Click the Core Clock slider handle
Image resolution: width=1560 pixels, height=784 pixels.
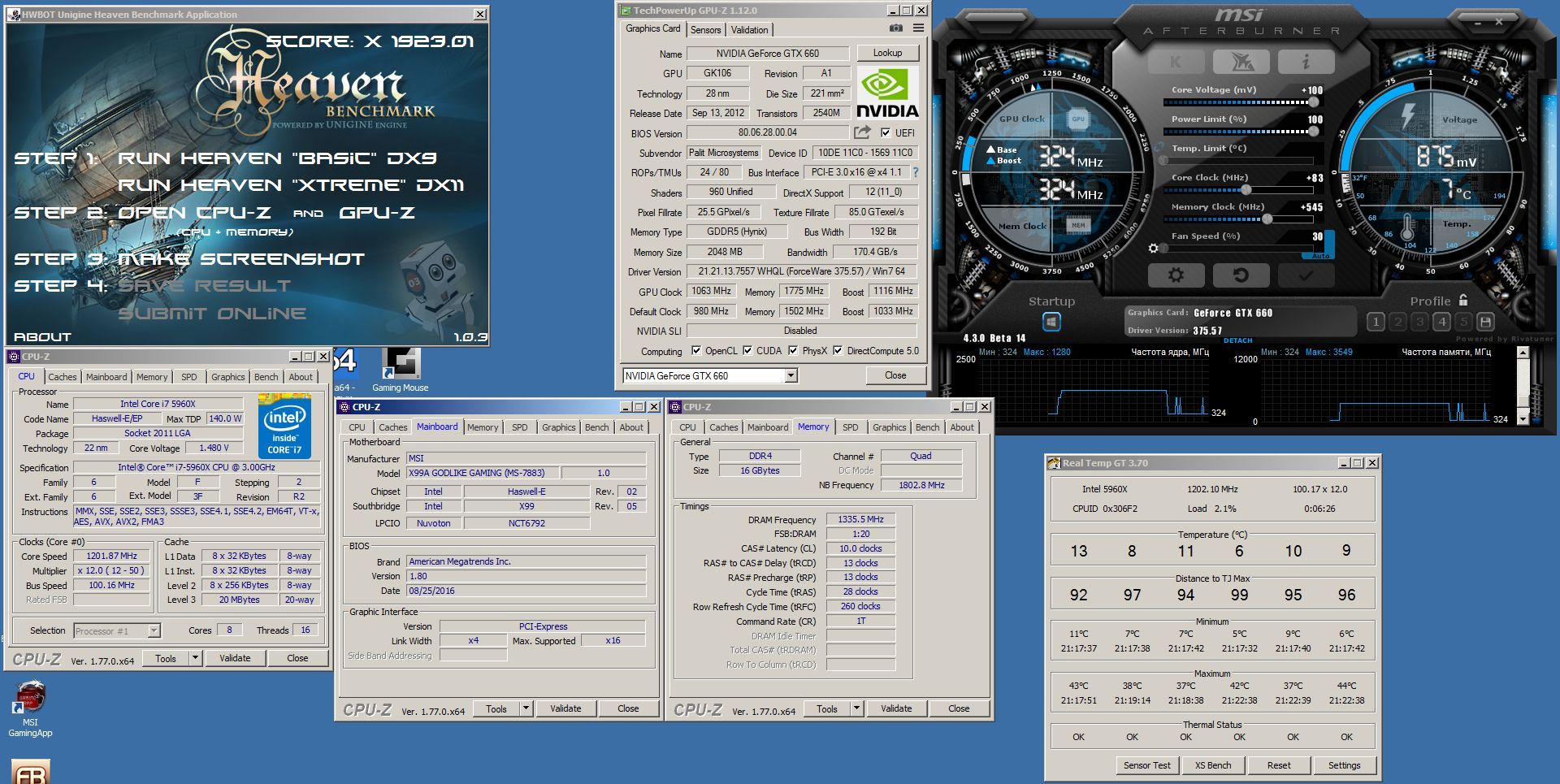tap(1246, 190)
